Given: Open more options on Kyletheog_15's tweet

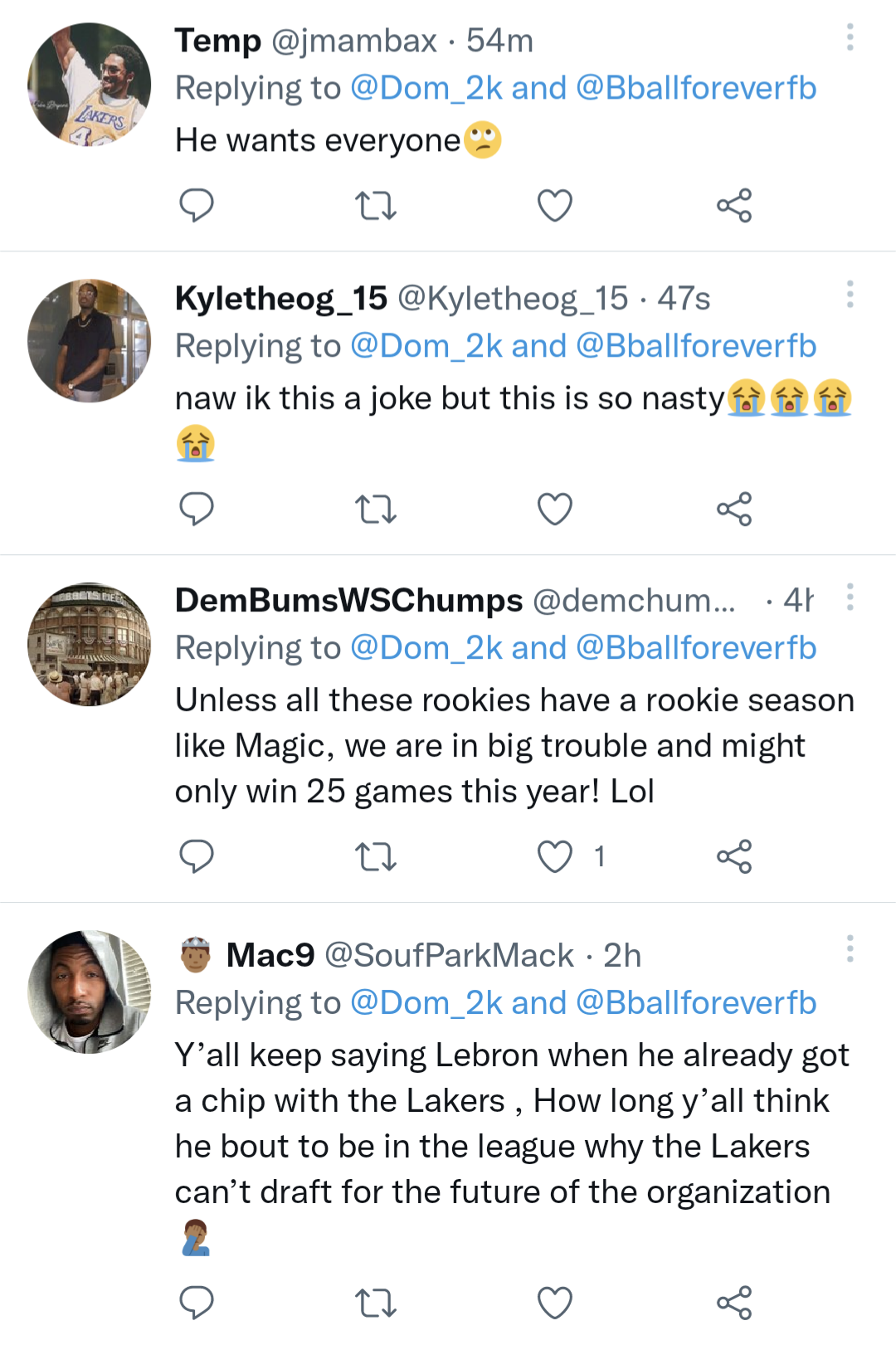Looking at the screenshot, I should click(850, 295).
